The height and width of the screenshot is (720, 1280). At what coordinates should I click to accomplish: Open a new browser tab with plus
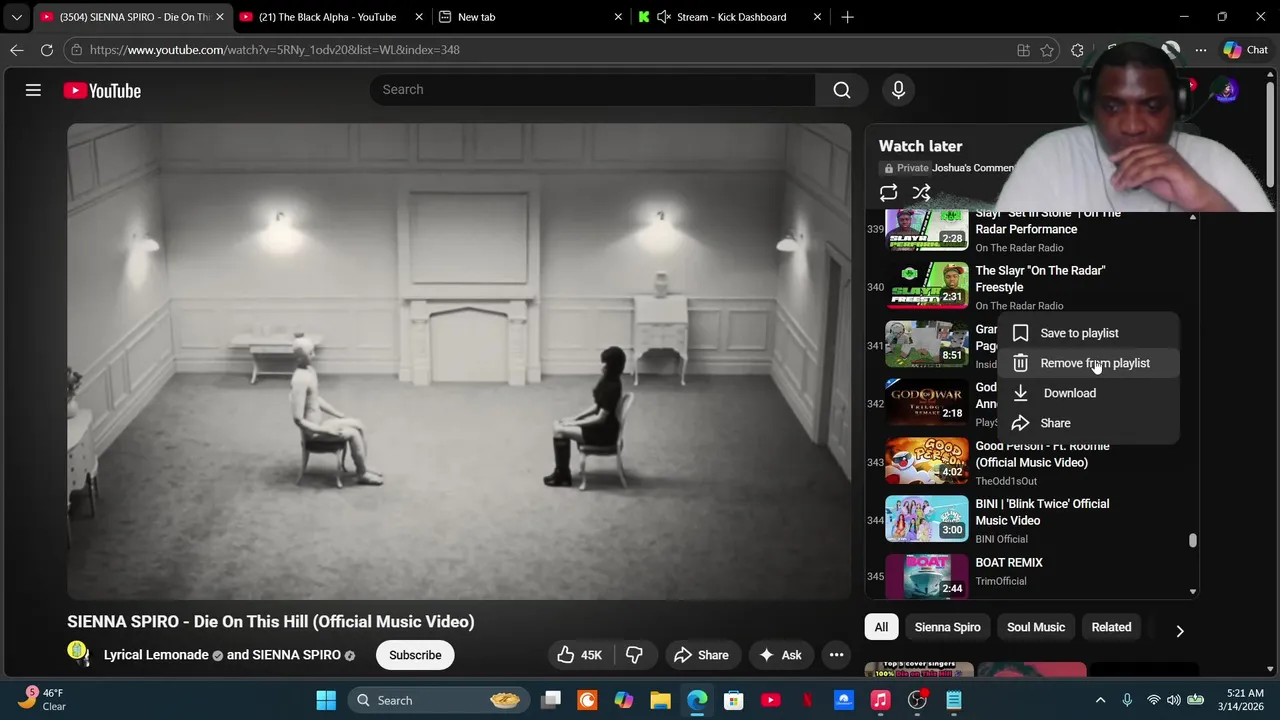tap(847, 17)
